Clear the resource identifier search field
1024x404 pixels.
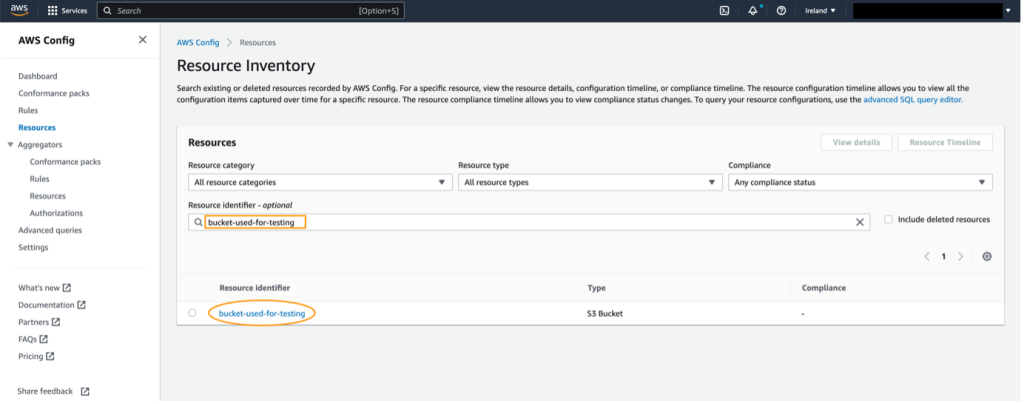(860, 223)
